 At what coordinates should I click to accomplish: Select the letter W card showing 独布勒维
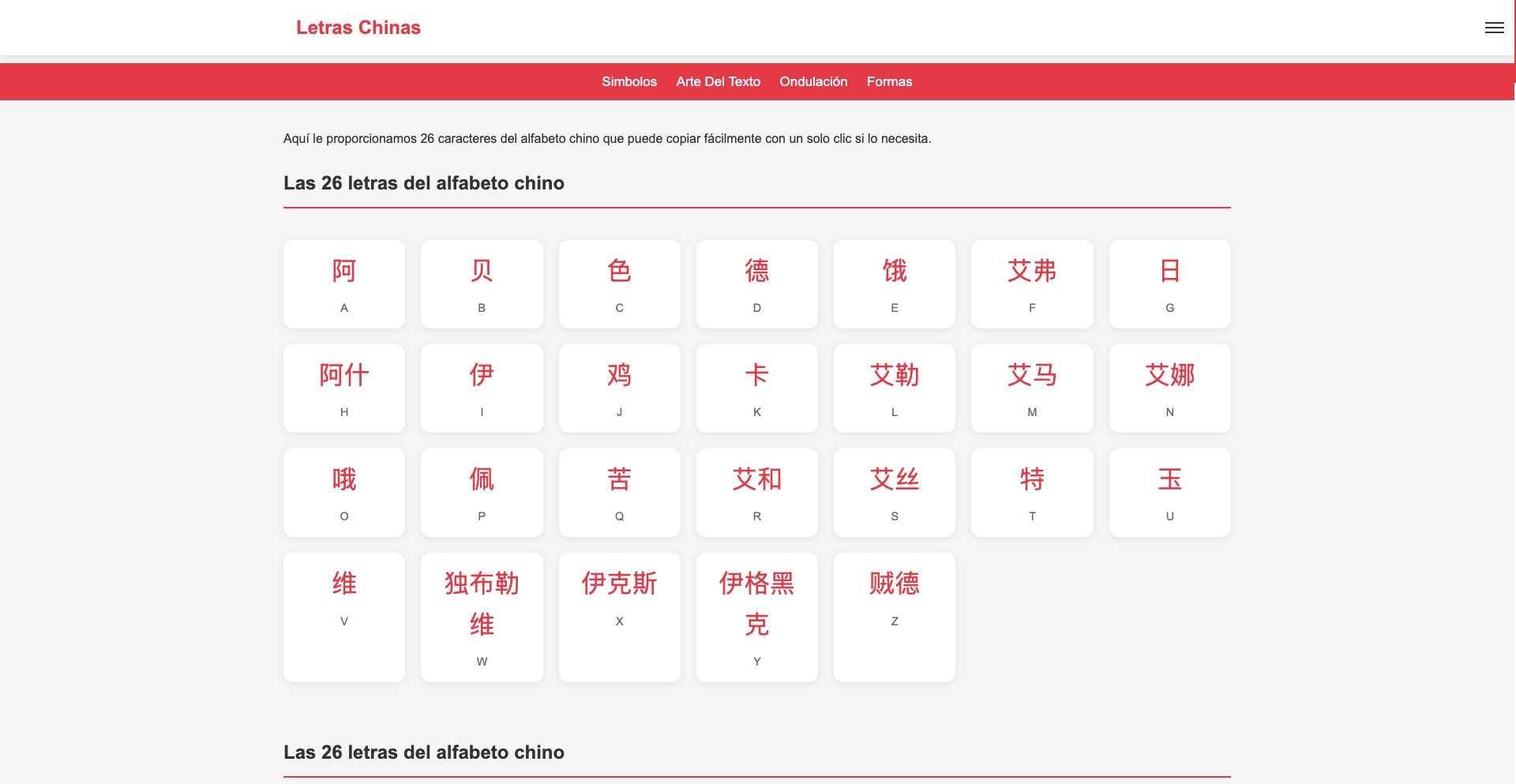click(481, 617)
